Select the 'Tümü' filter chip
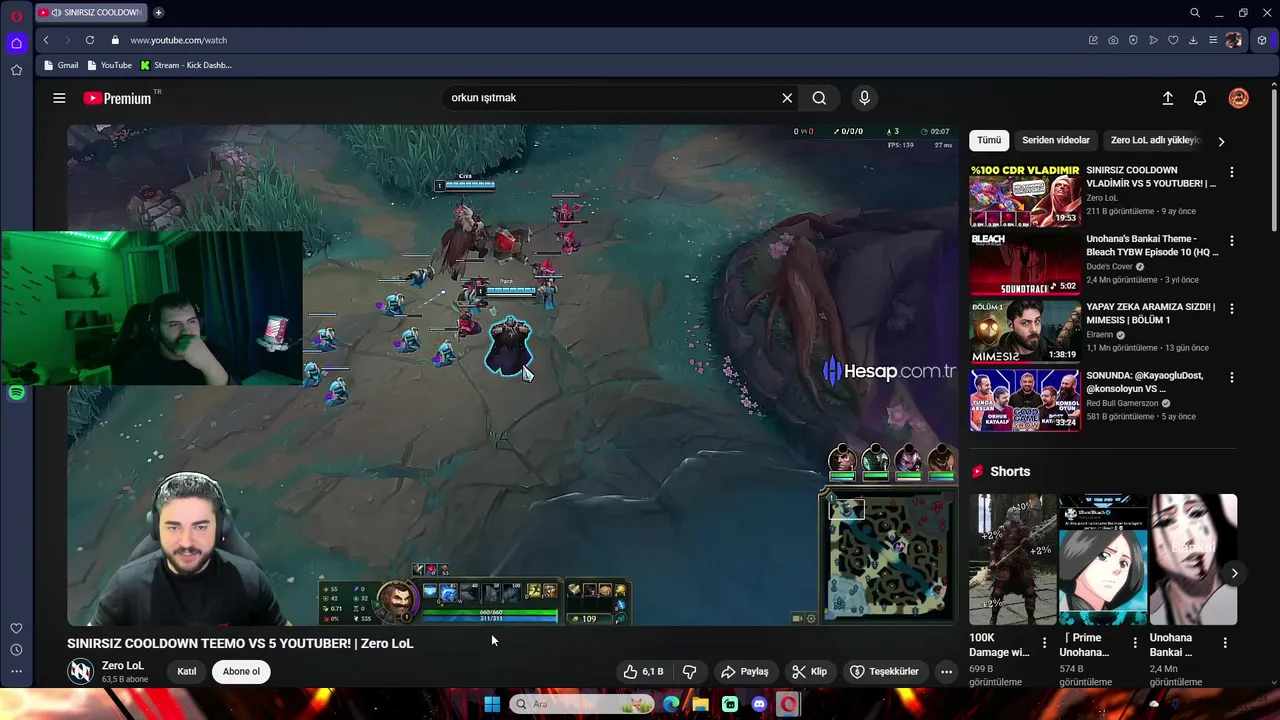Image resolution: width=1280 pixels, height=720 pixels. 989,141
